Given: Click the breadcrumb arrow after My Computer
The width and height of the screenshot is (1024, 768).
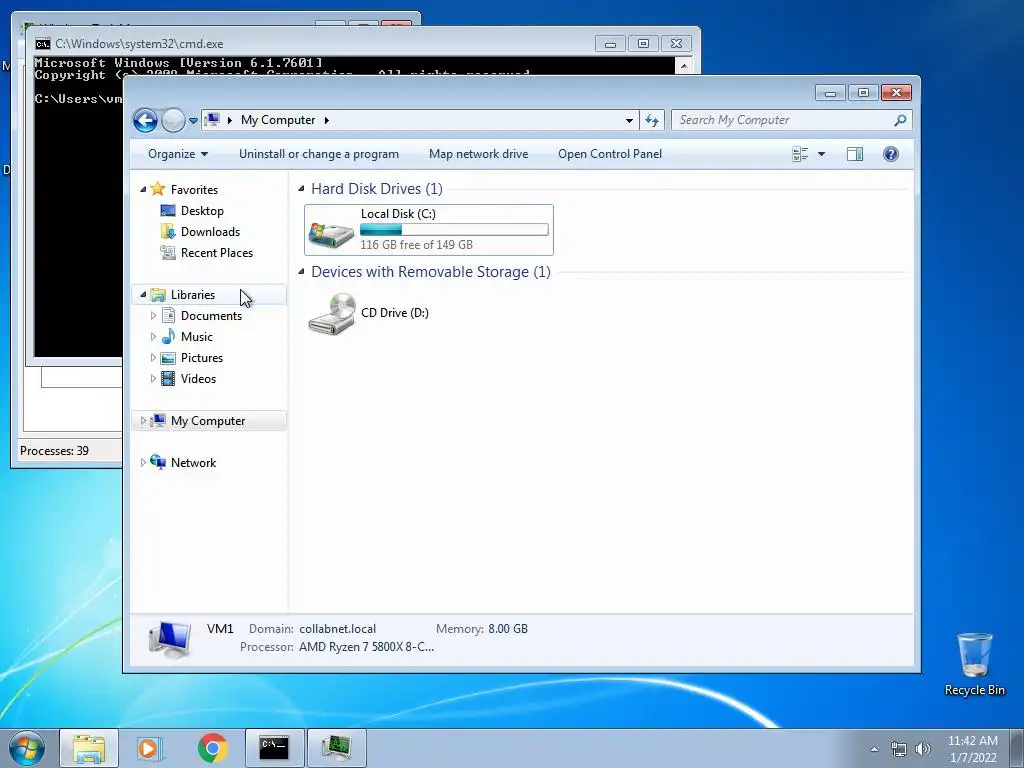Looking at the screenshot, I should (x=327, y=120).
